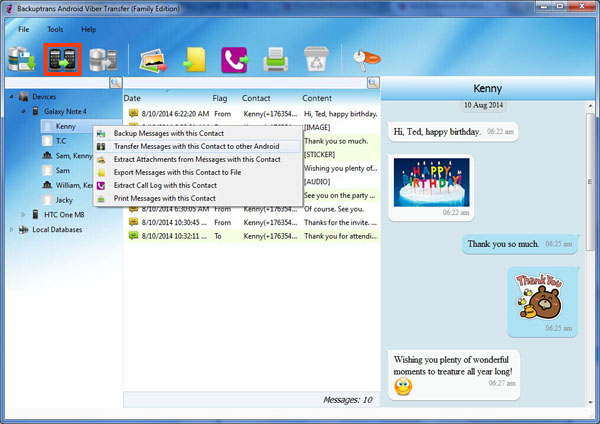Click the Extract Call Log purple phone icon
600x424 pixels.
click(x=235, y=60)
